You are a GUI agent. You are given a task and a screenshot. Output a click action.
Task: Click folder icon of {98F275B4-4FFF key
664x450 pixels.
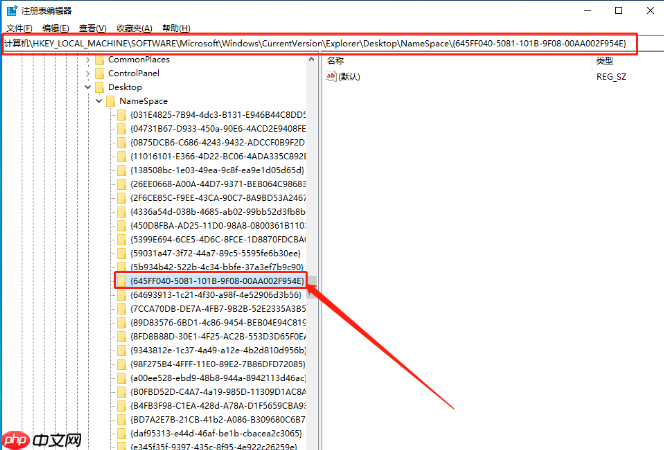point(122,364)
